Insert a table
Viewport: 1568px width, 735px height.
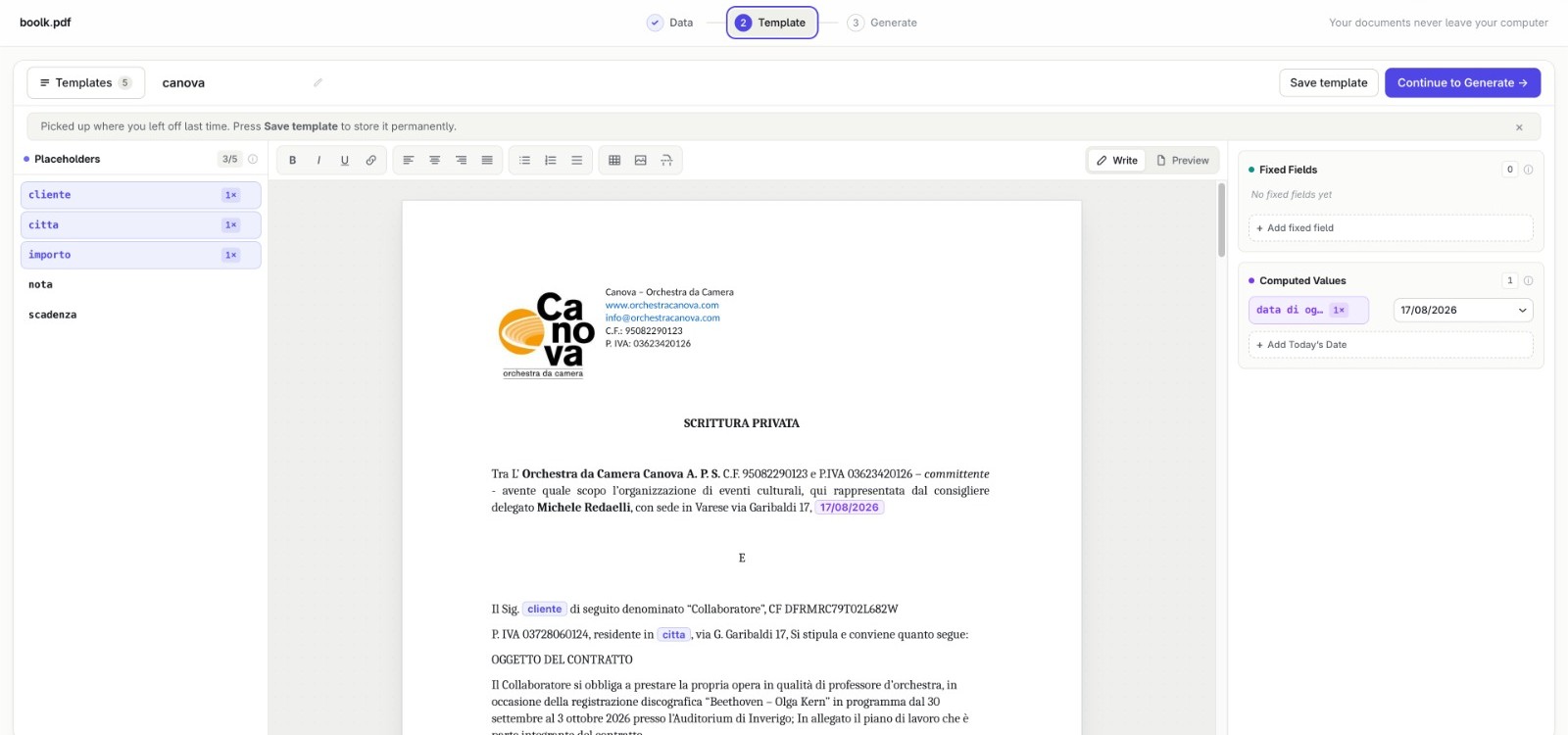(614, 161)
